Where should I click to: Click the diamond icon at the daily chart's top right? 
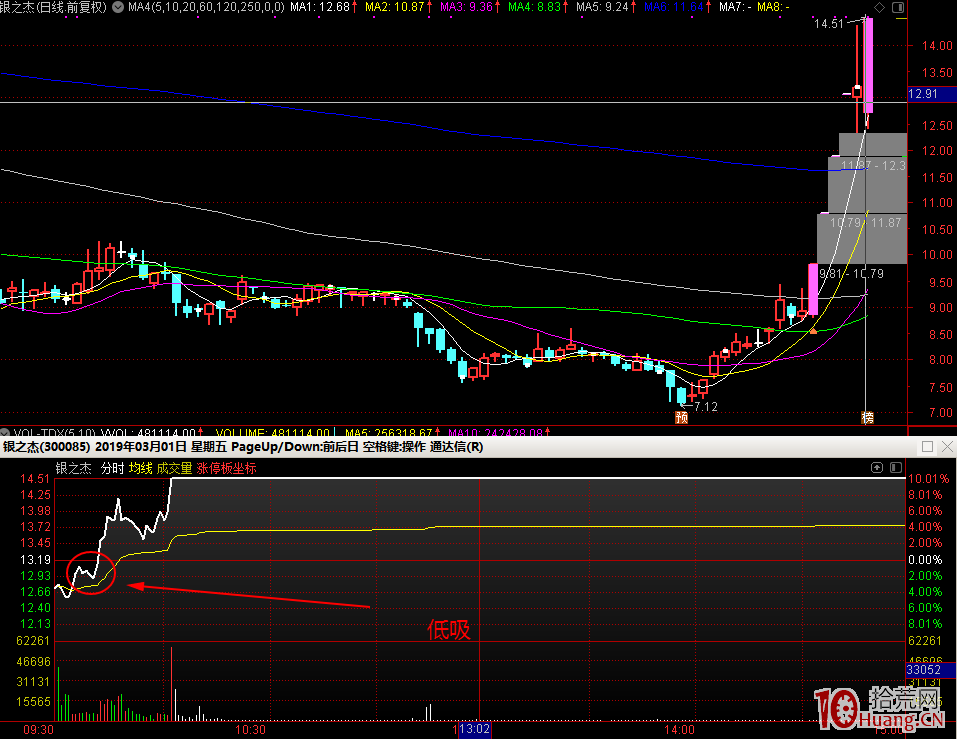tap(879, 7)
